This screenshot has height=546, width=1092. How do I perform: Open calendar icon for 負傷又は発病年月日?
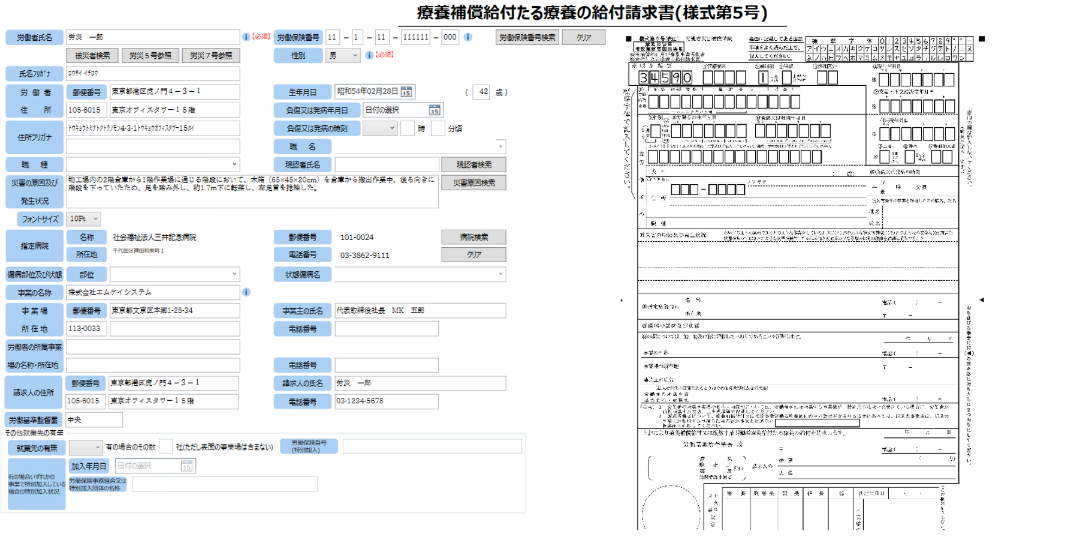(x=435, y=110)
